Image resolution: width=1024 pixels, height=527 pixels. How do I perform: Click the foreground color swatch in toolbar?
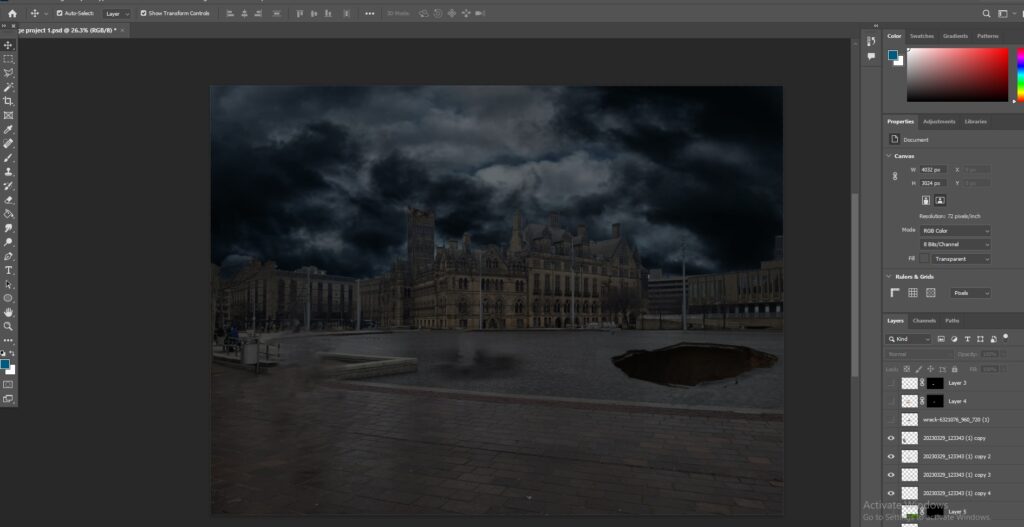pos(6,365)
